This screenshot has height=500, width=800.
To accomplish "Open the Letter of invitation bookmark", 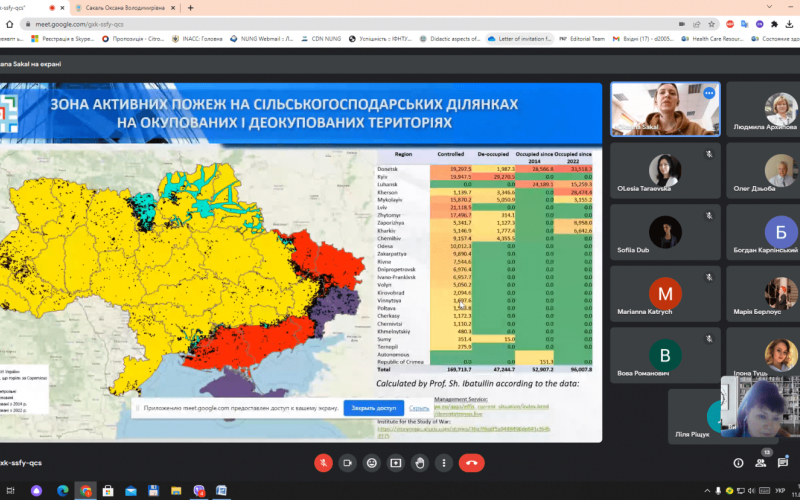I will coord(519,39).
